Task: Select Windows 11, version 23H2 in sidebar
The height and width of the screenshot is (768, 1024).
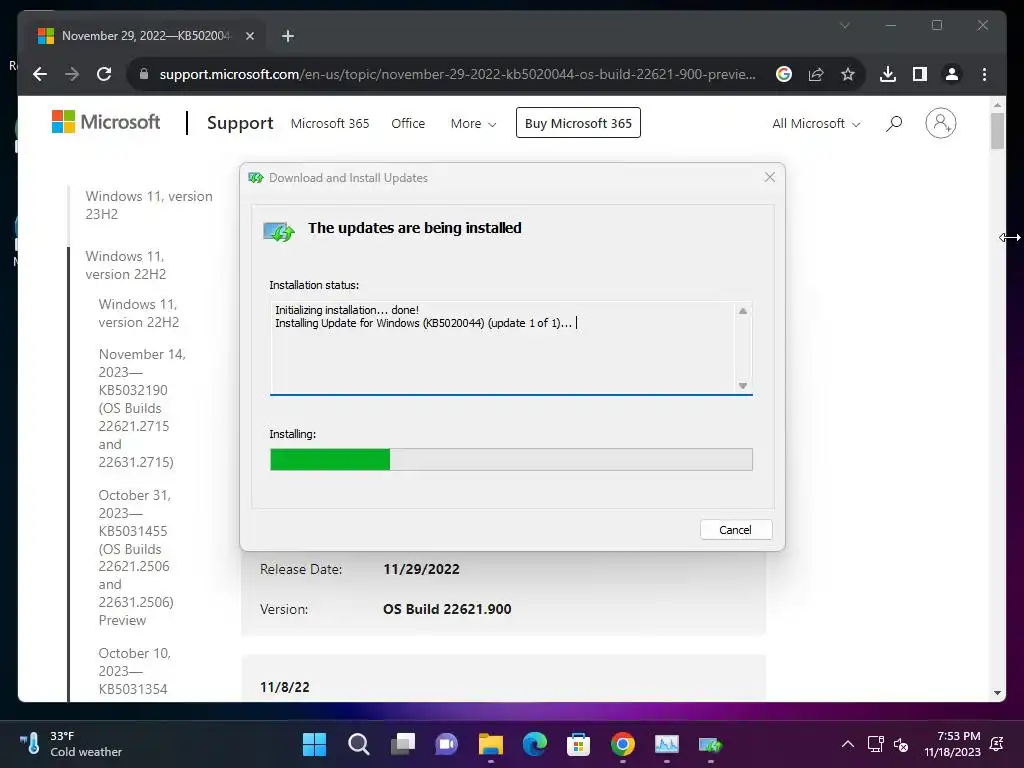Action: [x=149, y=205]
